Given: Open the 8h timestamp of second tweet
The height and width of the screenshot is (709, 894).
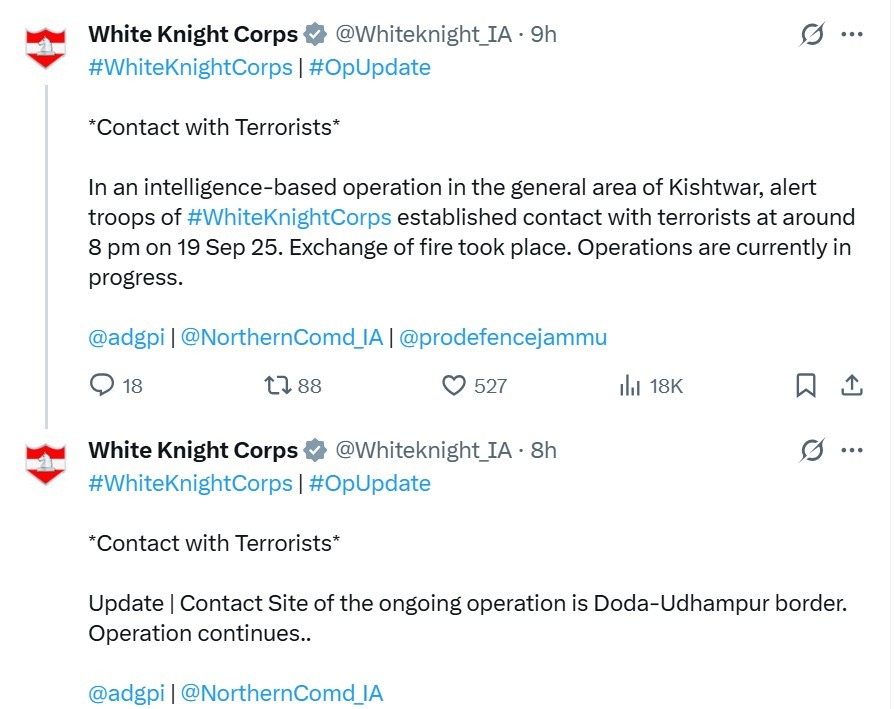Looking at the screenshot, I should (543, 451).
